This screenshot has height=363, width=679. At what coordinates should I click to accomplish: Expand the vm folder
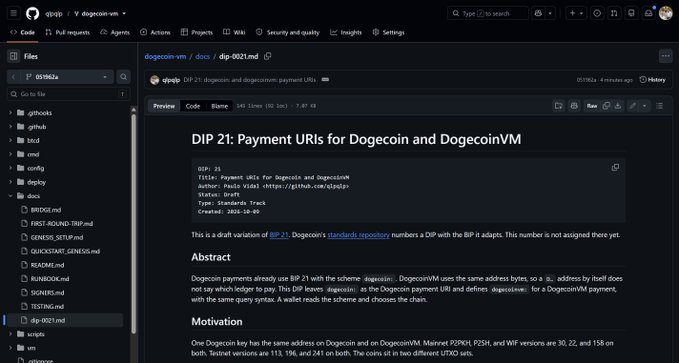pyautogui.click(x=10, y=348)
